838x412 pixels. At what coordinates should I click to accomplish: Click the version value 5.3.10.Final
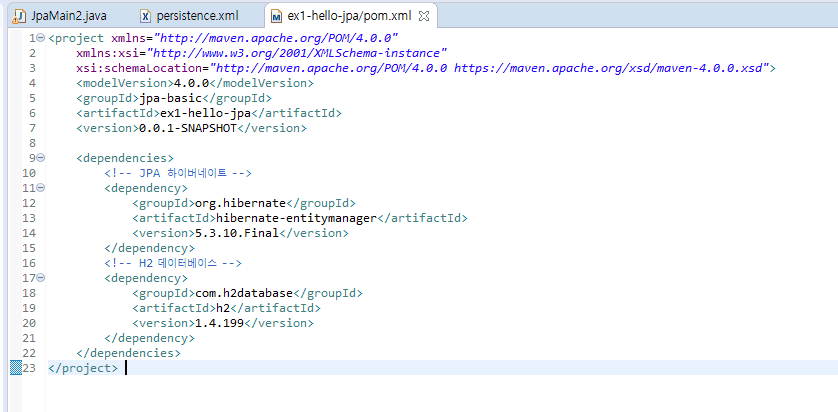click(x=235, y=233)
